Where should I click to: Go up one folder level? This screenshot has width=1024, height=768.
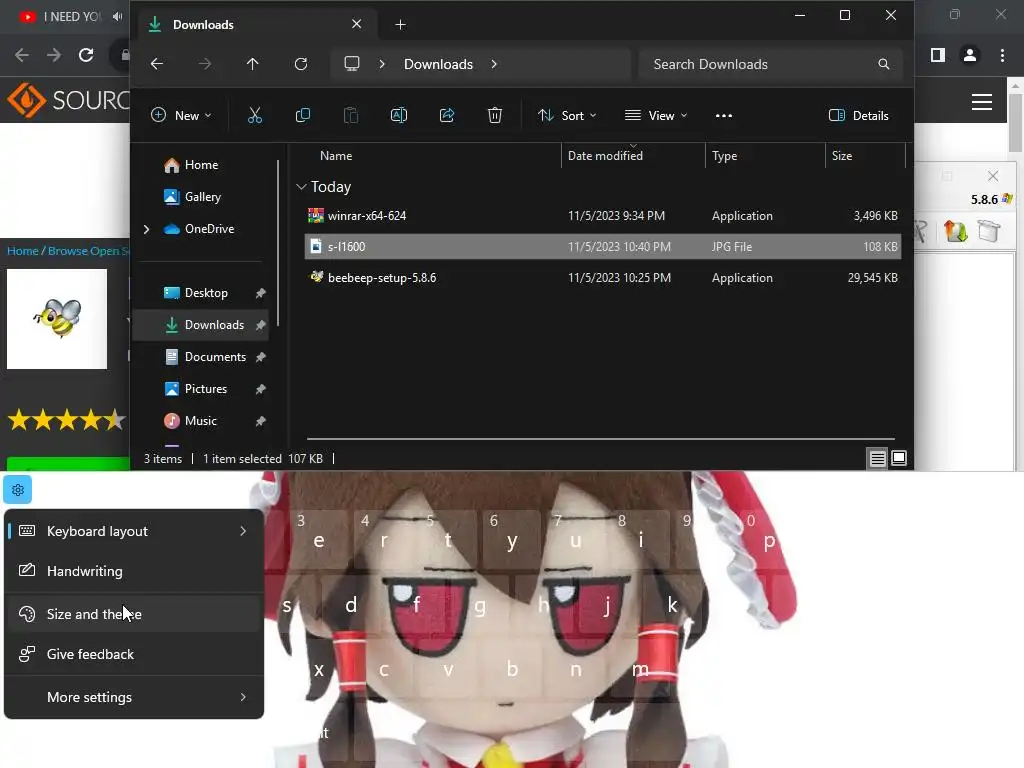(253, 64)
